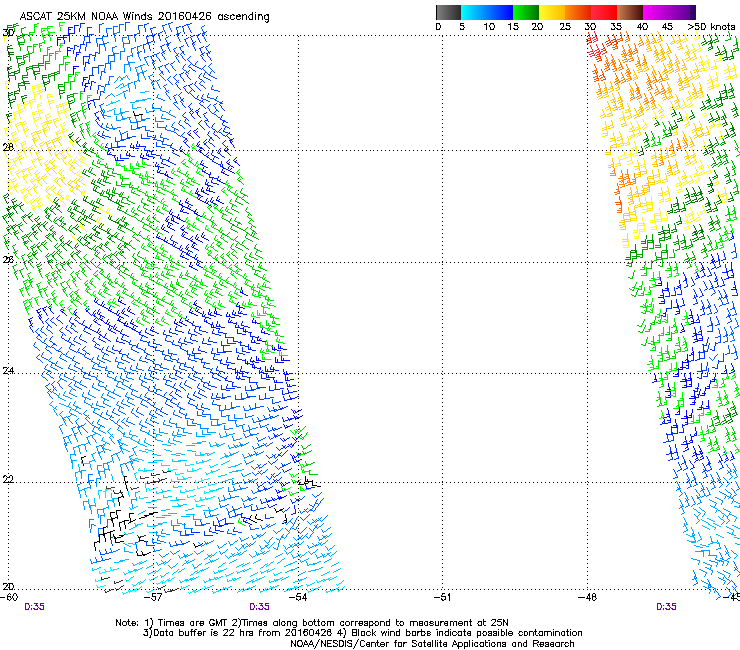Click the chart title 'ASCAT 25KM NOAA Winds 20160426 ascending'

(x=144, y=17)
